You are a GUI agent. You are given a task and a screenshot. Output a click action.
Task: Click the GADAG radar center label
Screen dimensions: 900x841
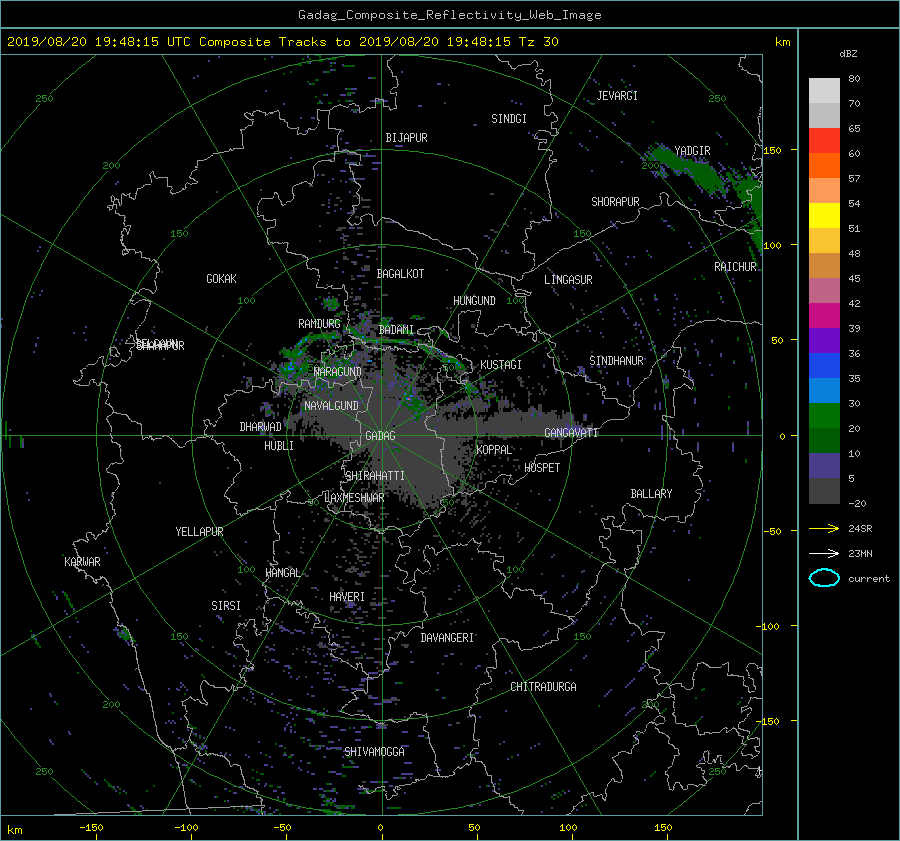pos(380,436)
